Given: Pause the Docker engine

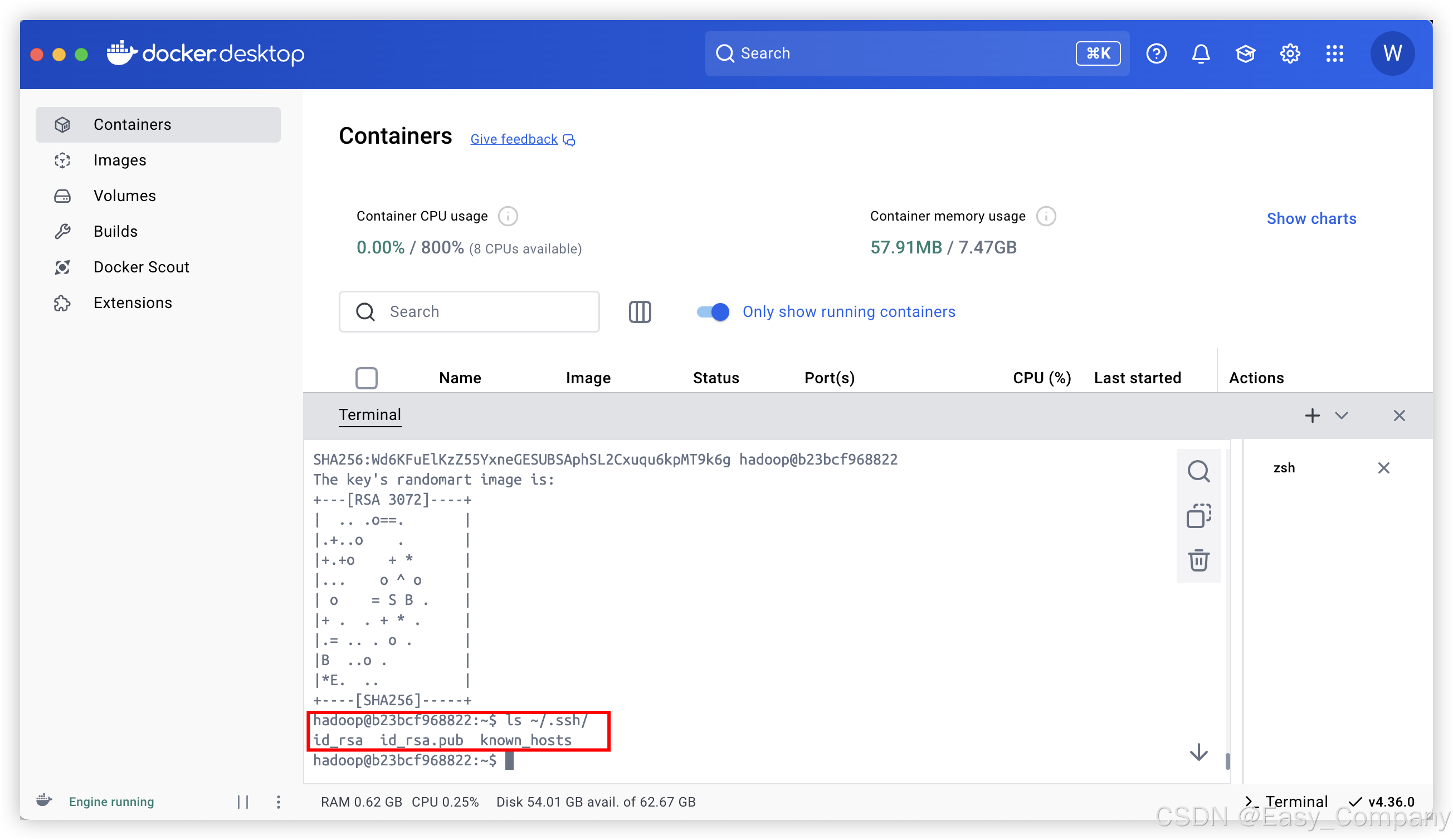Looking at the screenshot, I should (243, 802).
